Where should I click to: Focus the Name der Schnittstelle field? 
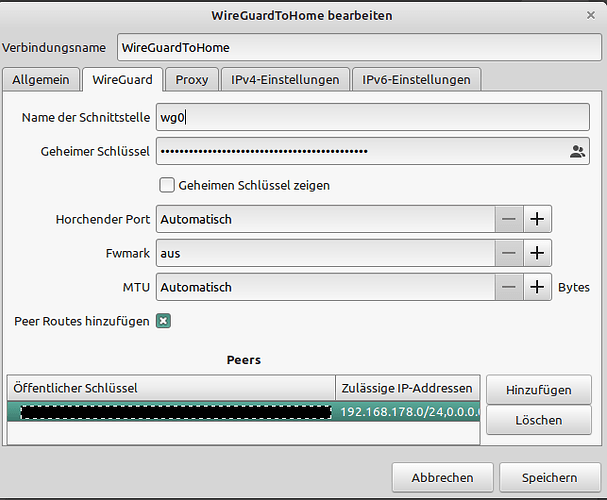tap(373, 117)
